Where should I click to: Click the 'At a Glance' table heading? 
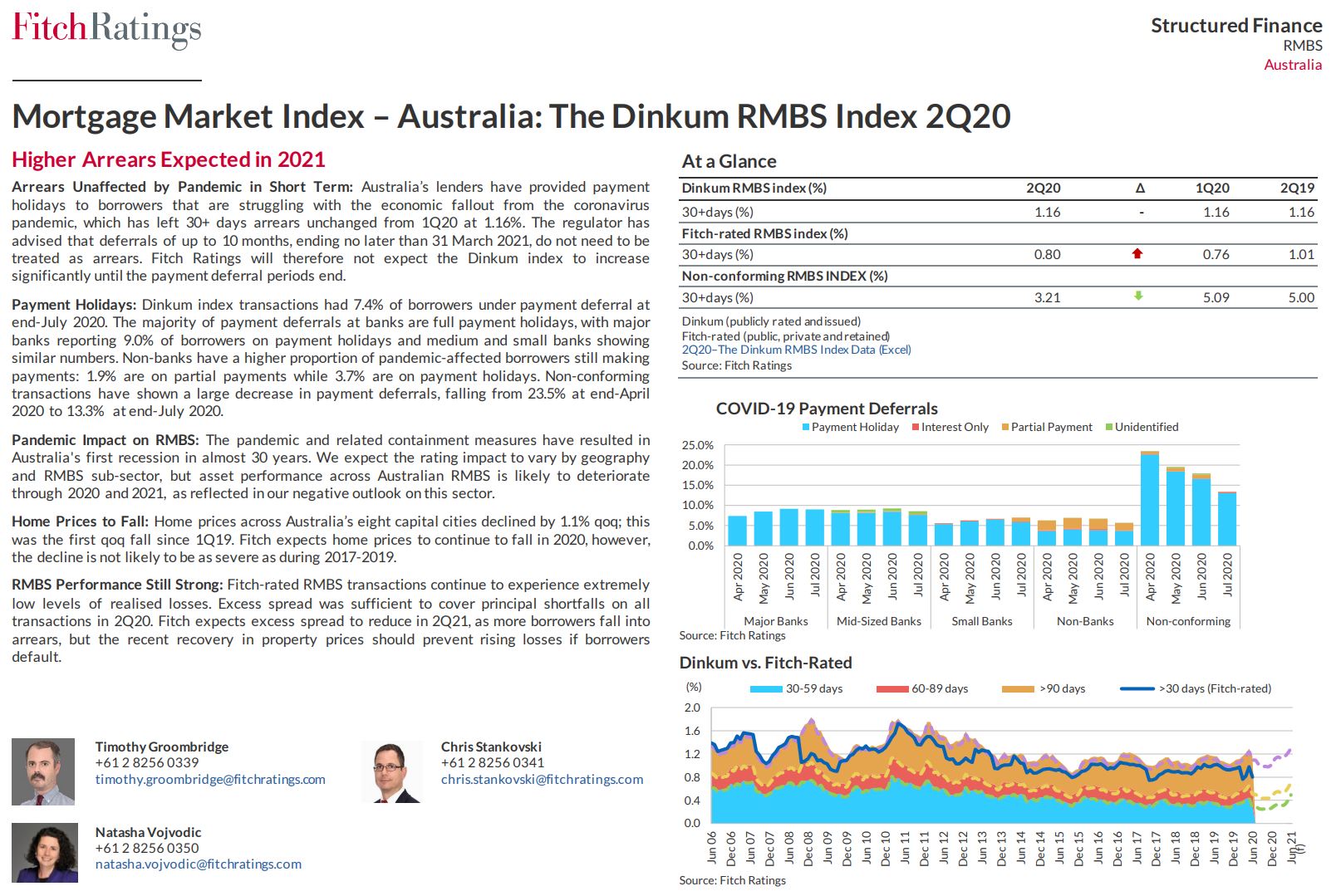point(729,161)
